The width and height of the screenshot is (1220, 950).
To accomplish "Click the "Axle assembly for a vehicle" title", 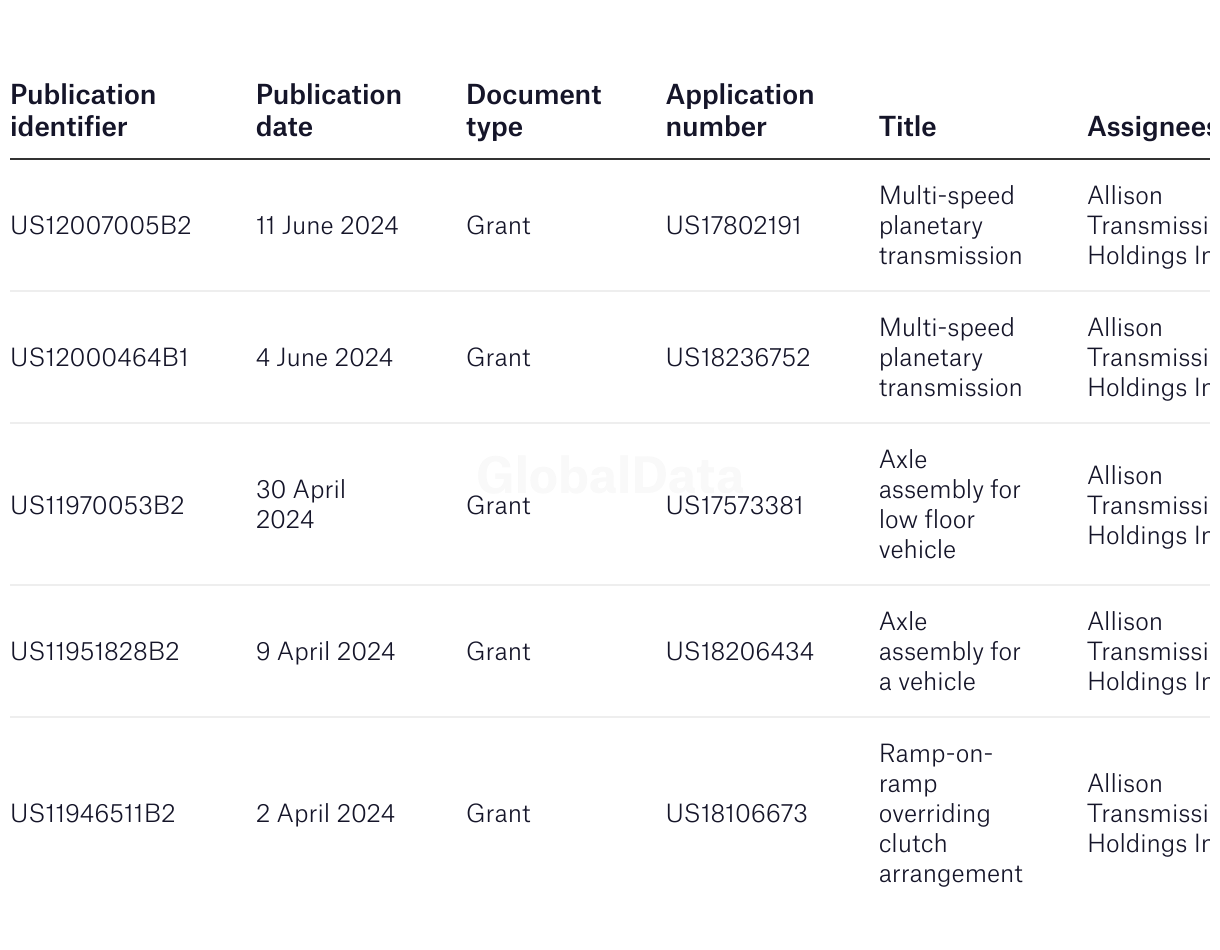I will pos(949,652).
